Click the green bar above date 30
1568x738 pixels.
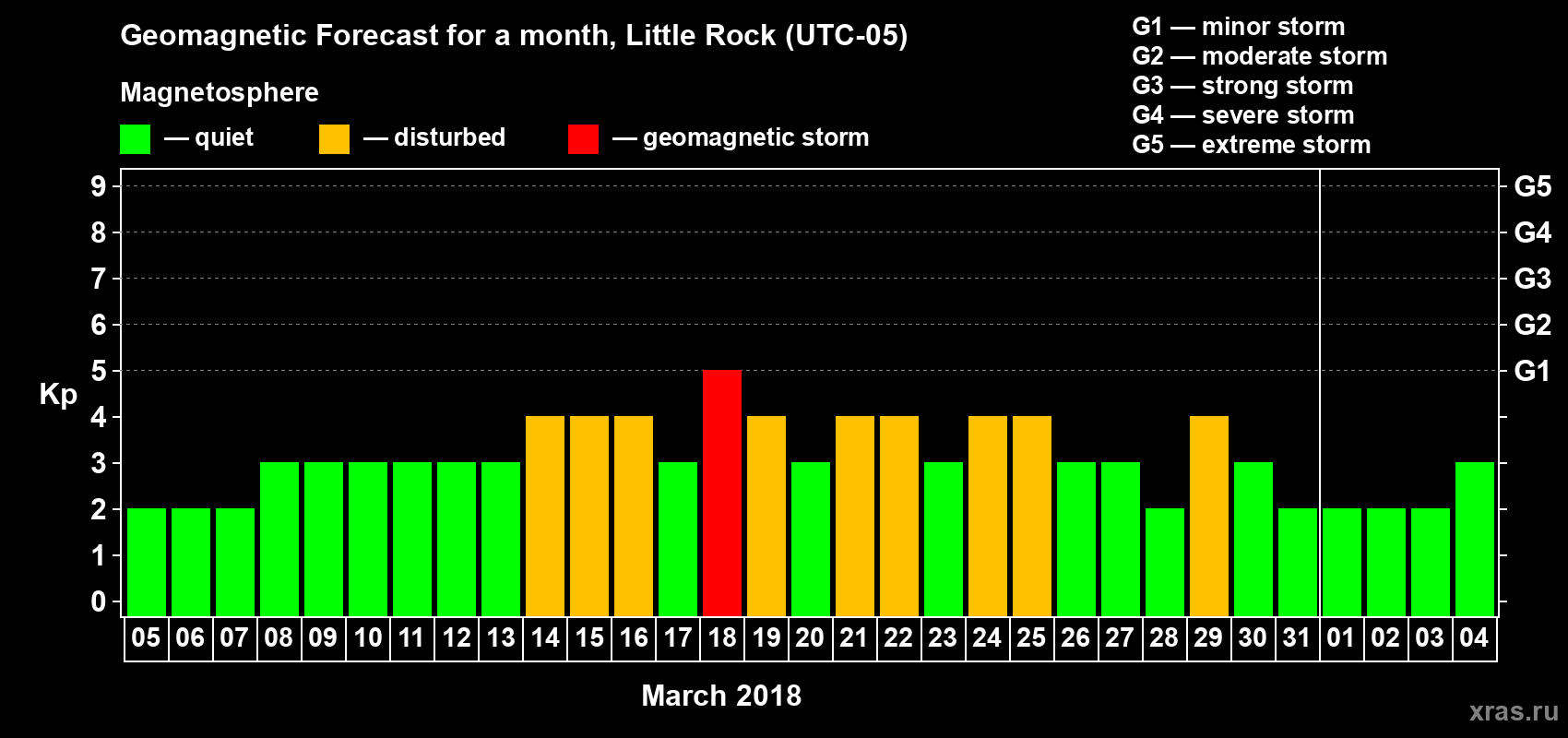pyautogui.click(x=1253, y=539)
